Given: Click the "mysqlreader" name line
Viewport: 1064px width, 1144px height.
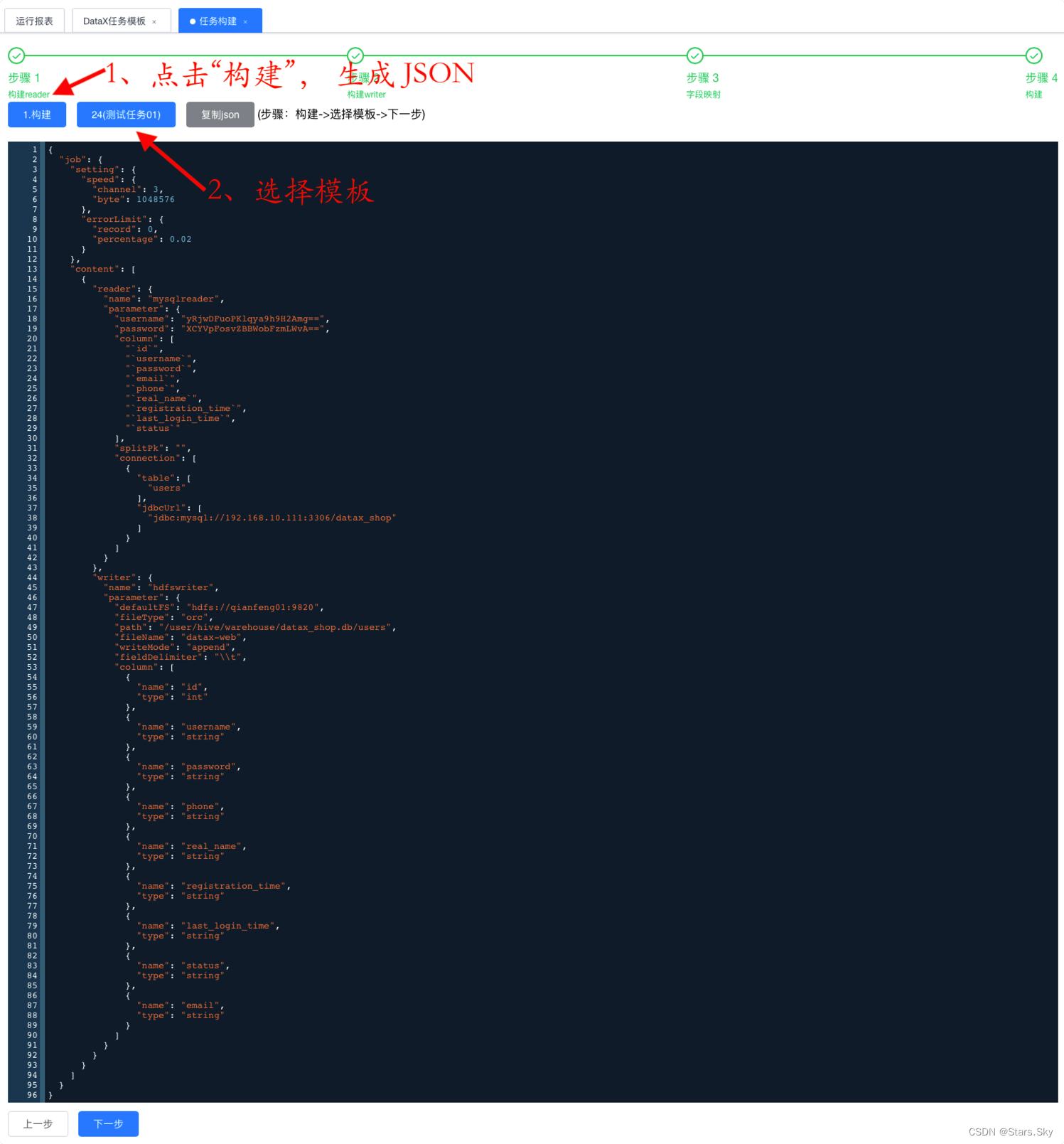Looking at the screenshot, I should click(x=164, y=299).
